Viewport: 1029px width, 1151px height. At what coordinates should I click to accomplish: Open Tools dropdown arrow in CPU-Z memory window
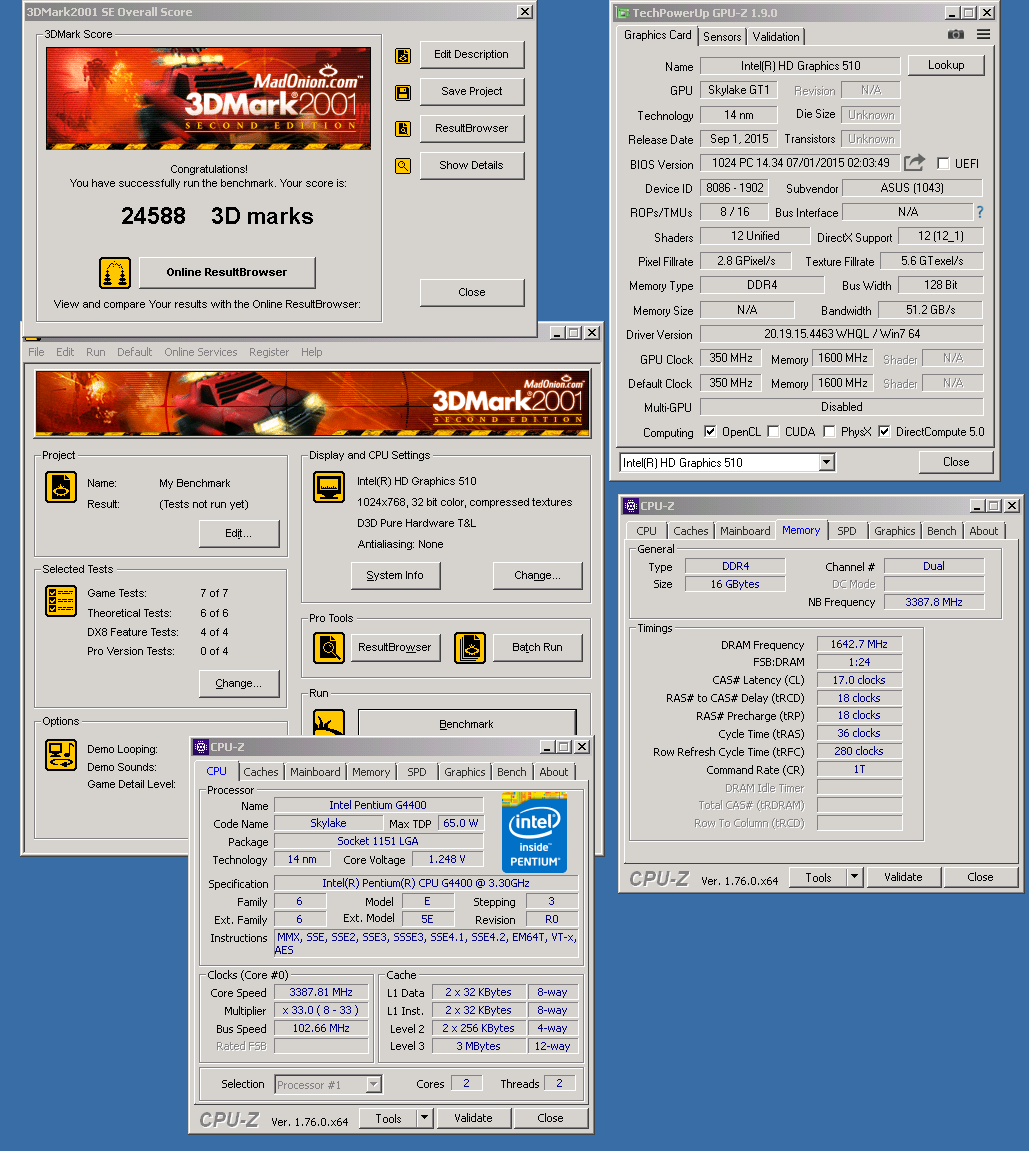click(854, 877)
